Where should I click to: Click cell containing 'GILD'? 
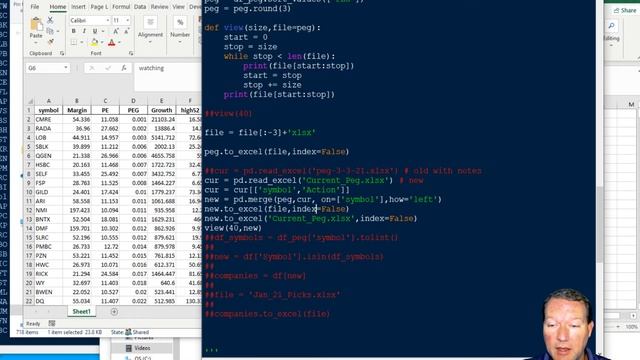49,192
